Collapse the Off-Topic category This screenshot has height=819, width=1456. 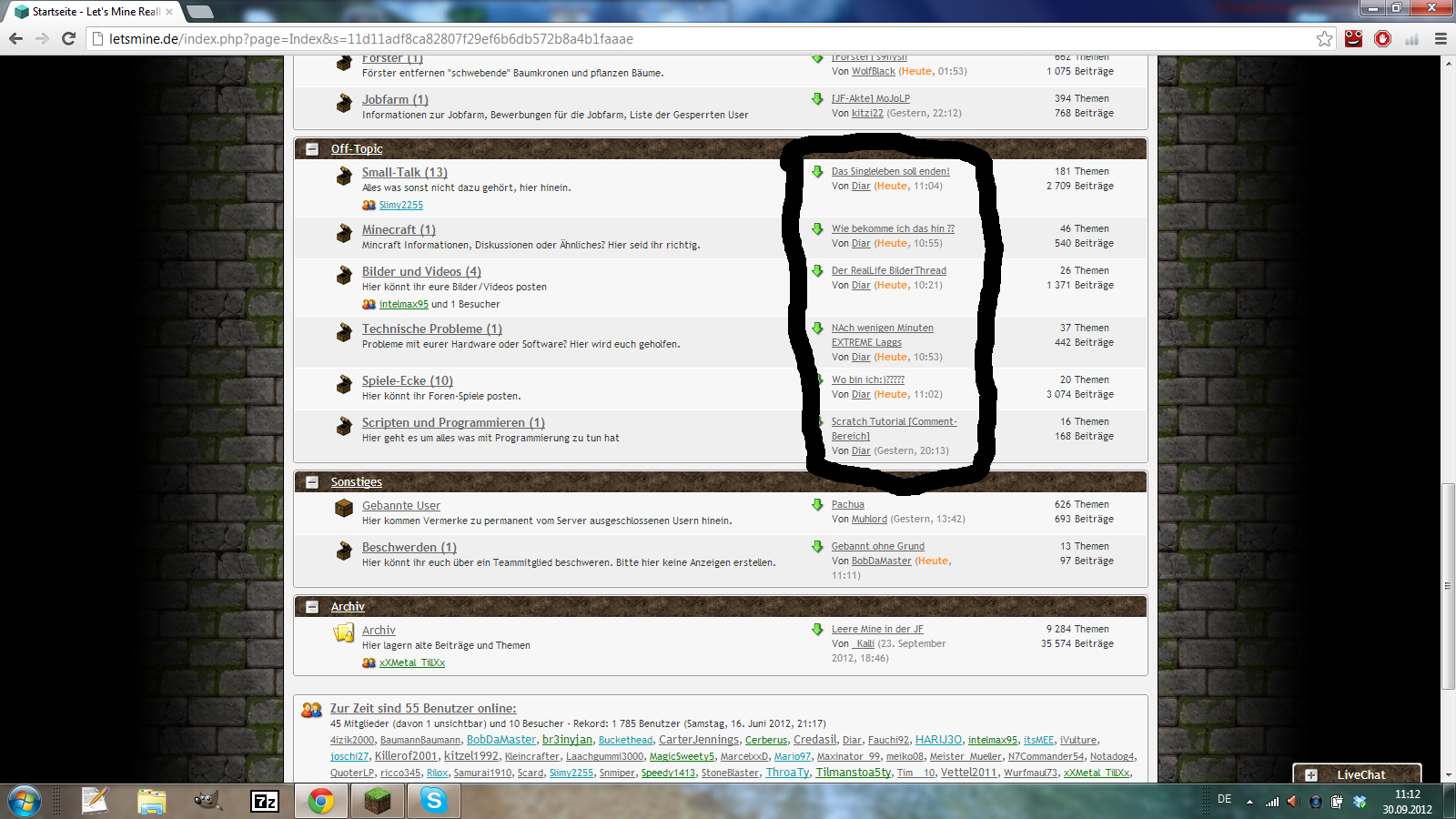point(312,149)
